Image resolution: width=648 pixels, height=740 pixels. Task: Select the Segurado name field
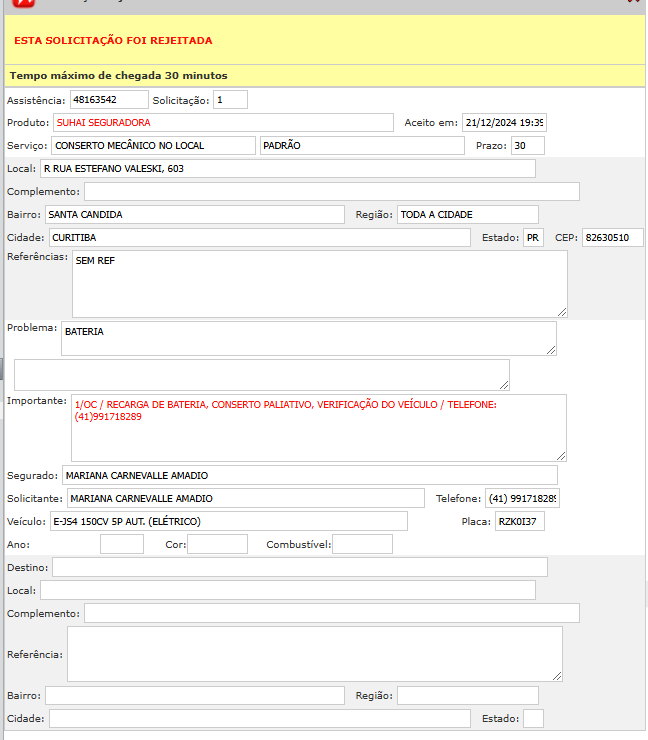[309, 475]
